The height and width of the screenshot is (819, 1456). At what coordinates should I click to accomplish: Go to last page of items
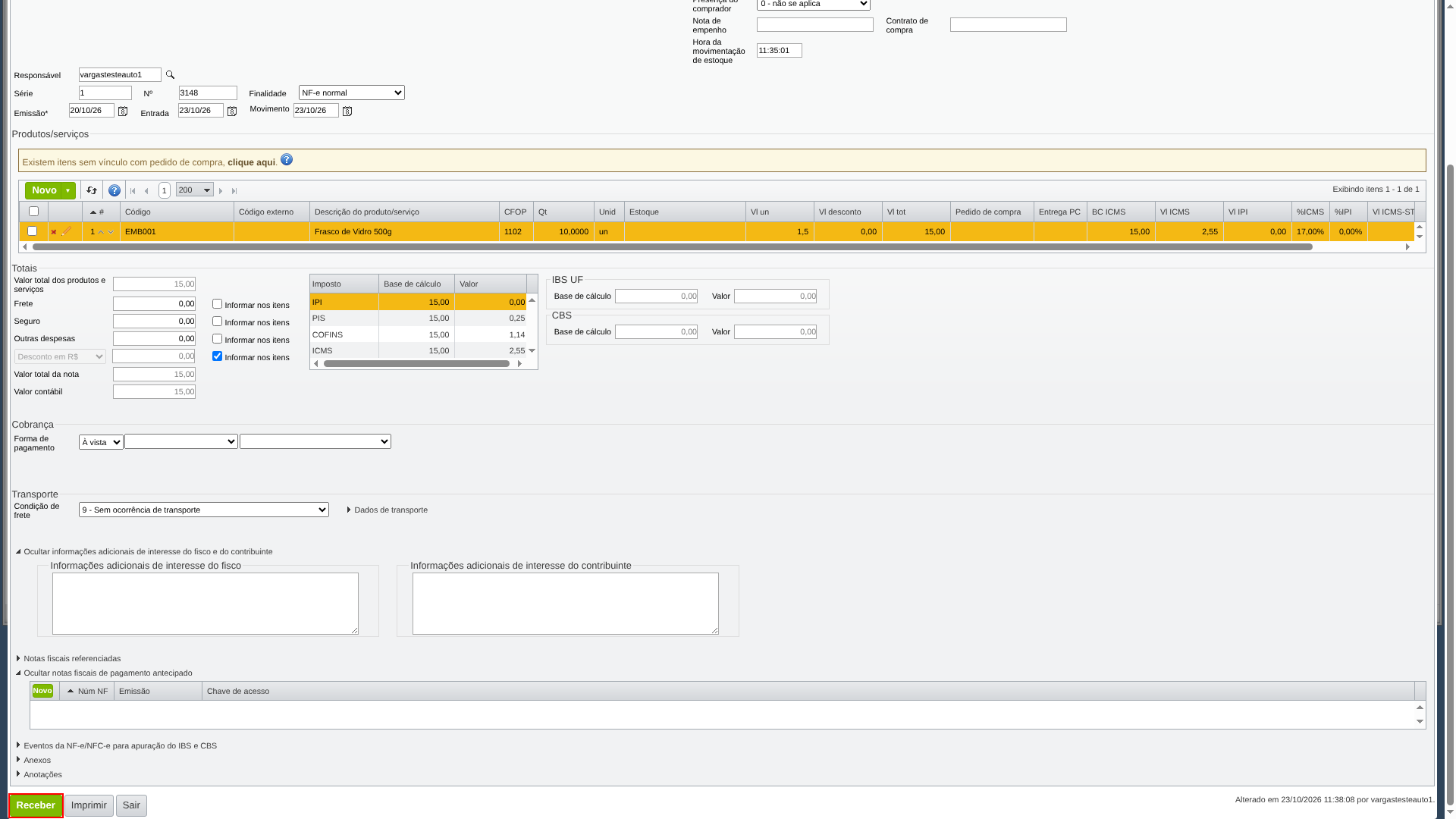[x=234, y=191]
